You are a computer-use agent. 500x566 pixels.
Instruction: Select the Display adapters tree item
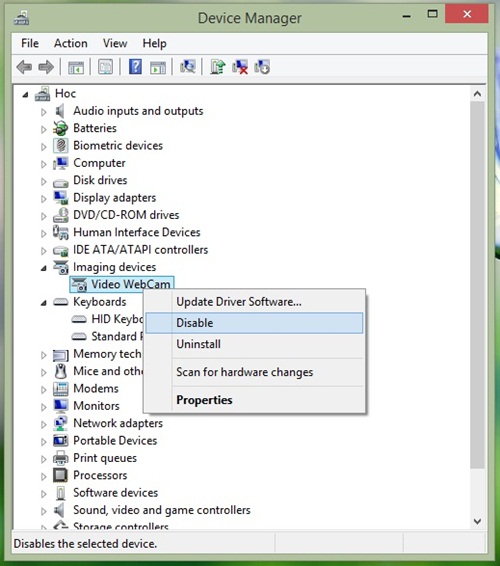(114, 197)
